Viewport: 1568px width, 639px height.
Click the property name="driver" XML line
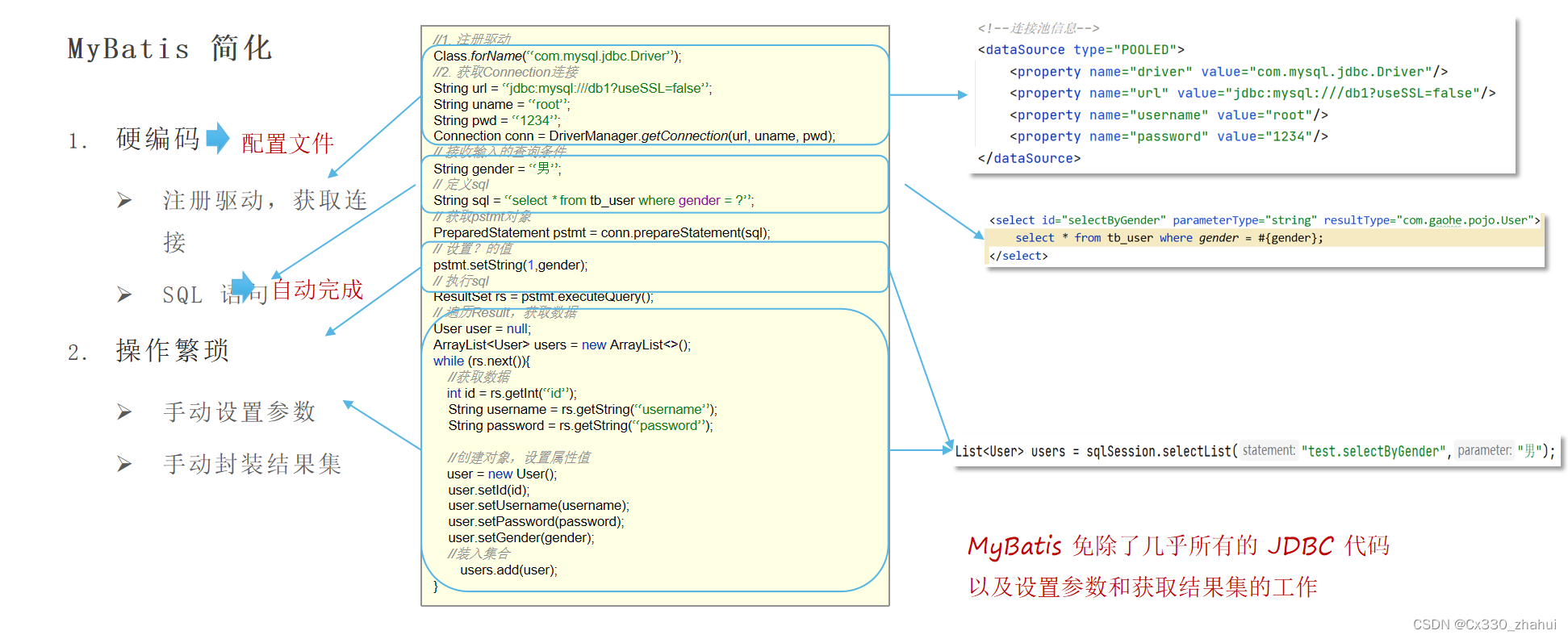(x=1229, y=72)
